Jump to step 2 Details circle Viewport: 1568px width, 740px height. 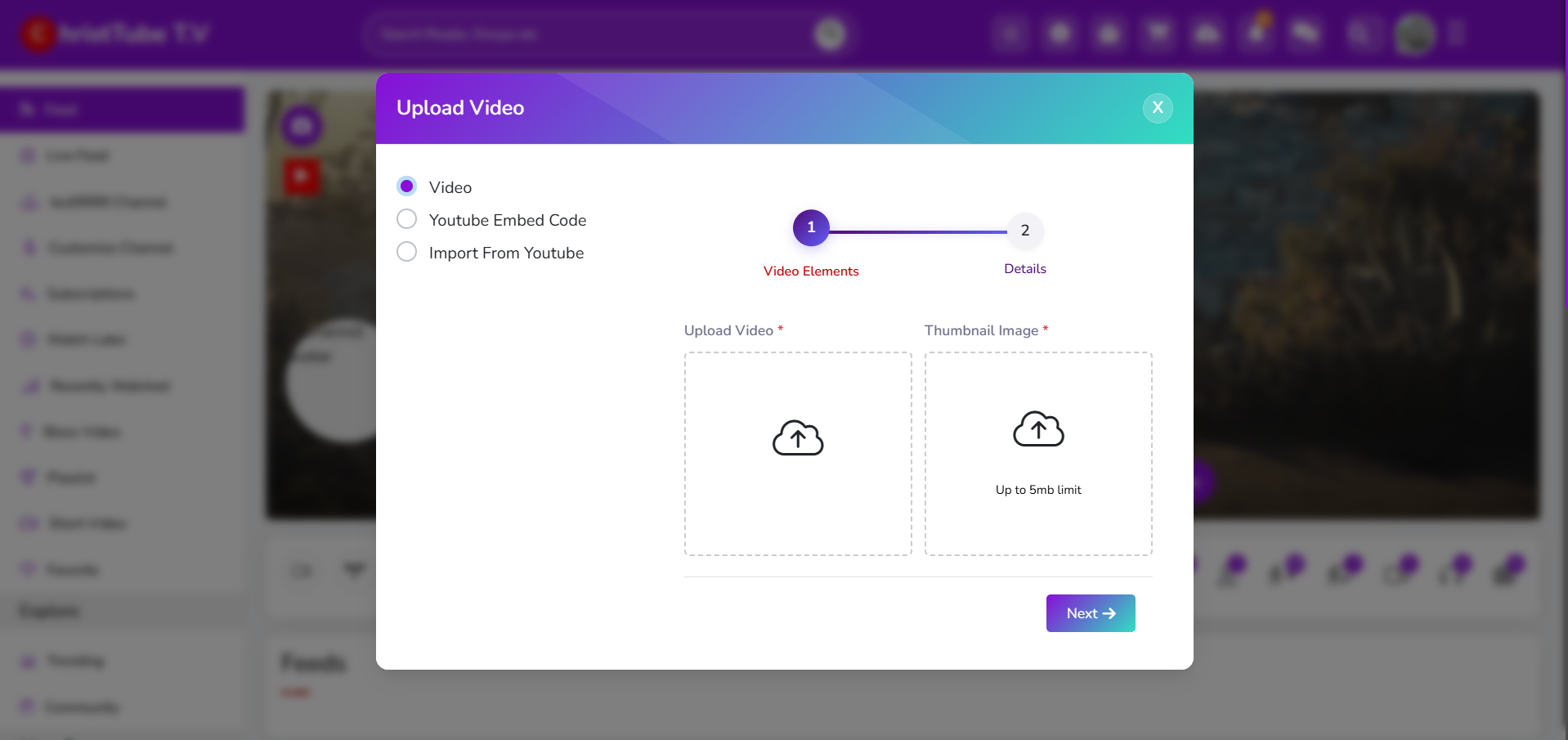coord(1025,231)
